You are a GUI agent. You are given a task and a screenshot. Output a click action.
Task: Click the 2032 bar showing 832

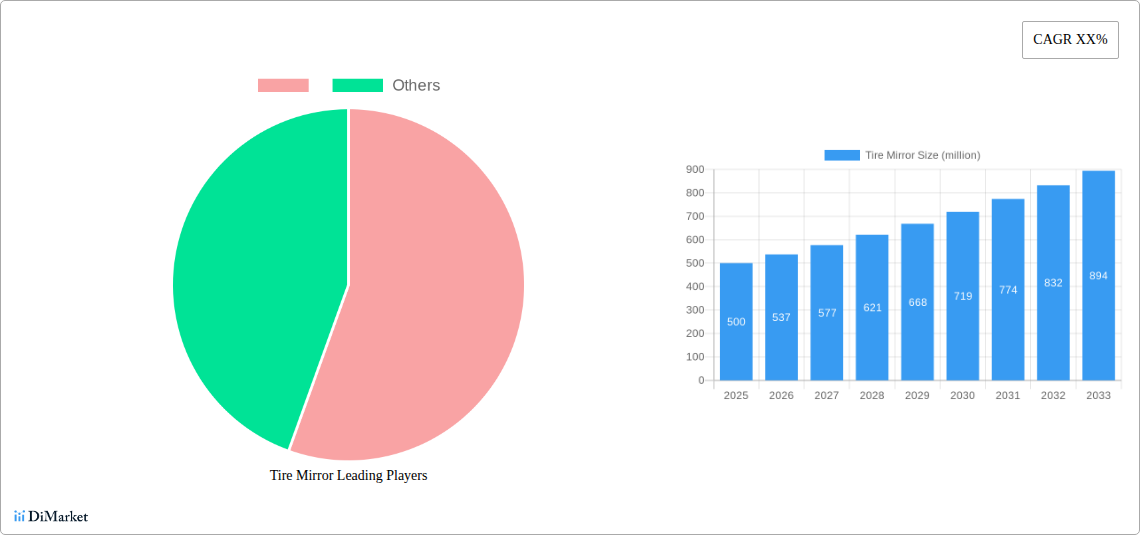1053,283
